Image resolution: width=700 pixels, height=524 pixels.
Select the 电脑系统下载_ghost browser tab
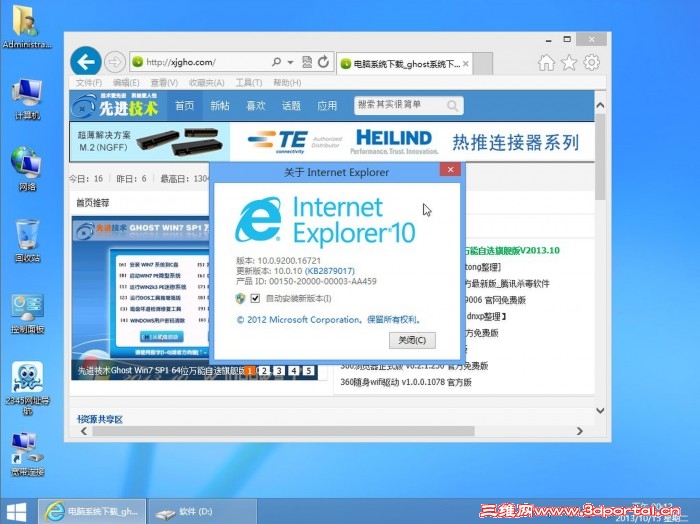pyautogui.click(x=404, y=64)
